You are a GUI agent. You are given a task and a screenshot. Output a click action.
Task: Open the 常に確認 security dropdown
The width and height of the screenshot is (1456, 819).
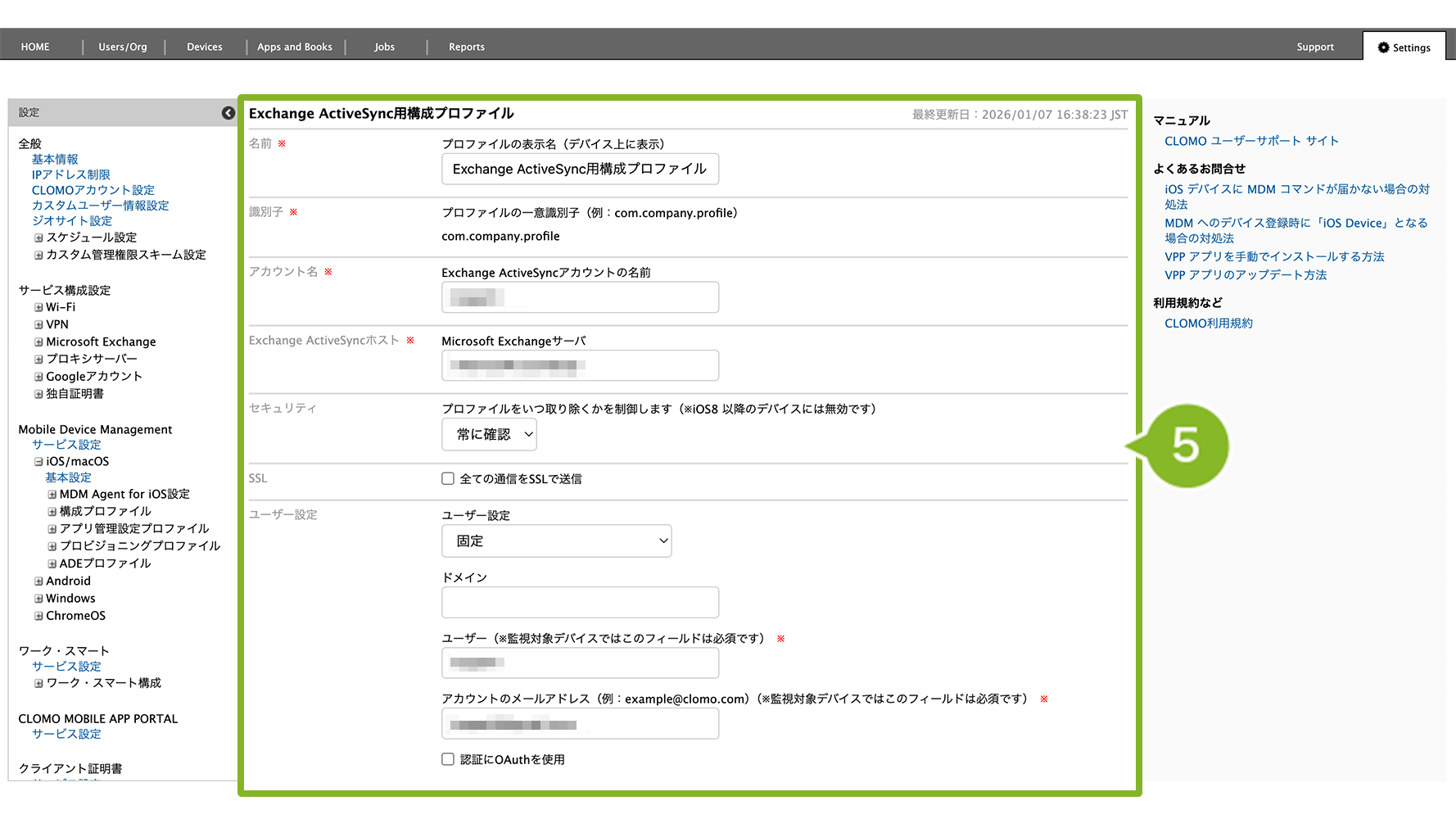[x=489, y=435]
